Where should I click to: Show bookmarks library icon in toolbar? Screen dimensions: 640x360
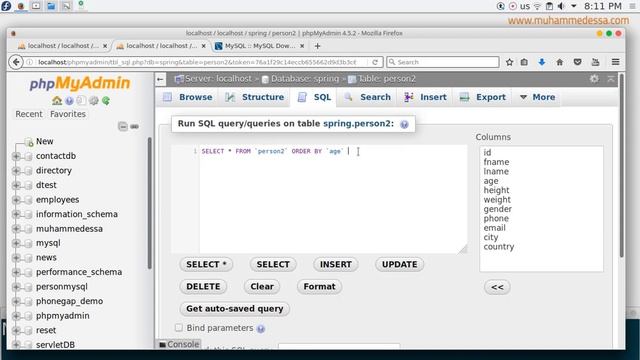click(524, 62)
